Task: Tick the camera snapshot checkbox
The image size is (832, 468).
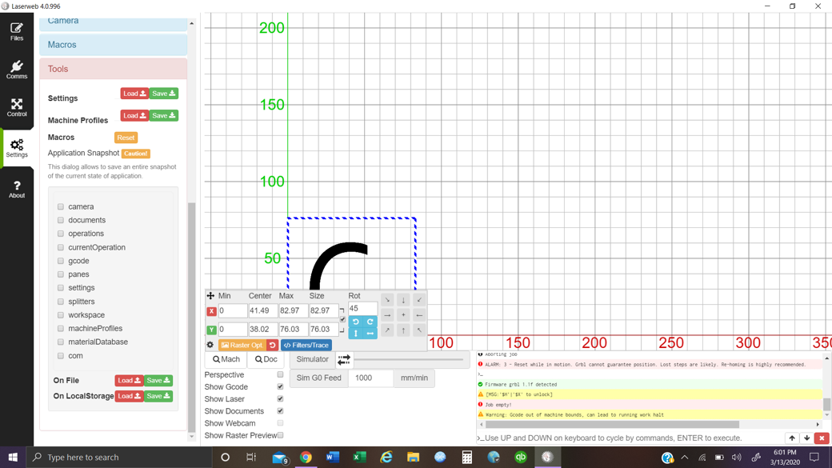Action: [x=60, y=206]
